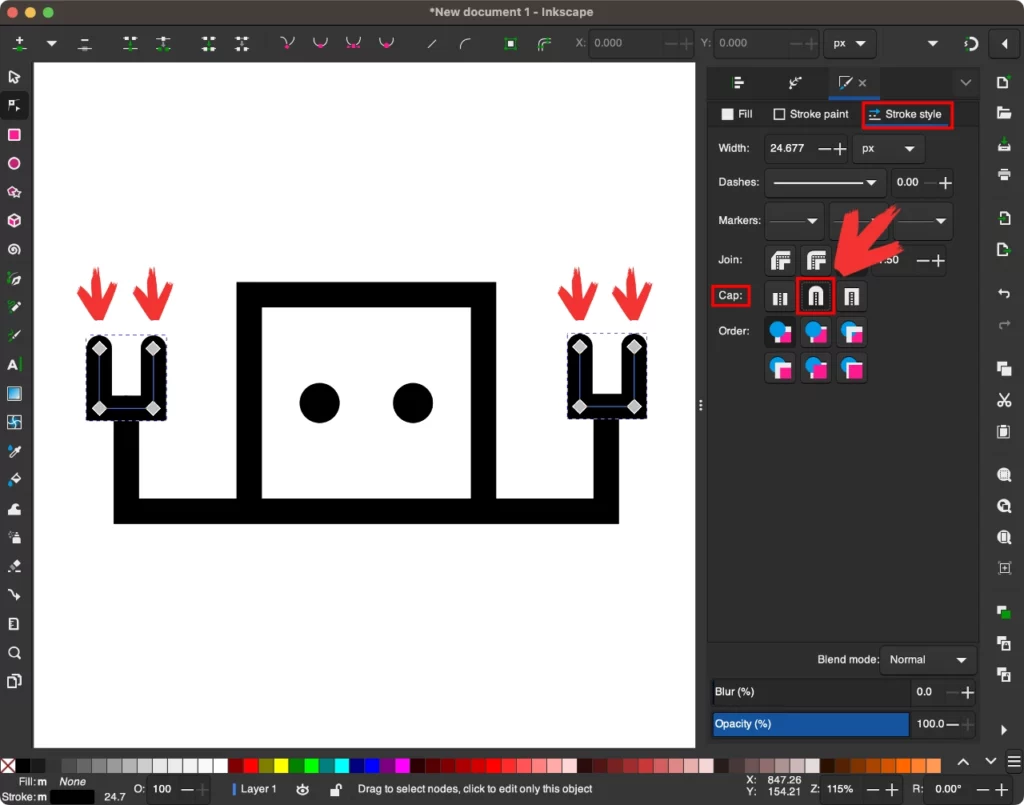Make selected segments lines
Screen dimensions: 1024x805
coord(431,44)
